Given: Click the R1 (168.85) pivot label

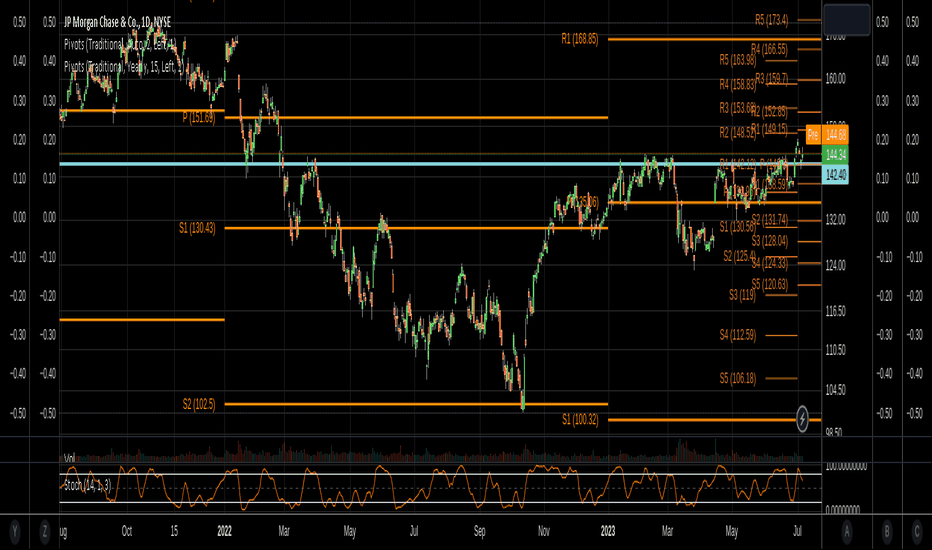Looking at the screenshot, I should tap(580, 39).
